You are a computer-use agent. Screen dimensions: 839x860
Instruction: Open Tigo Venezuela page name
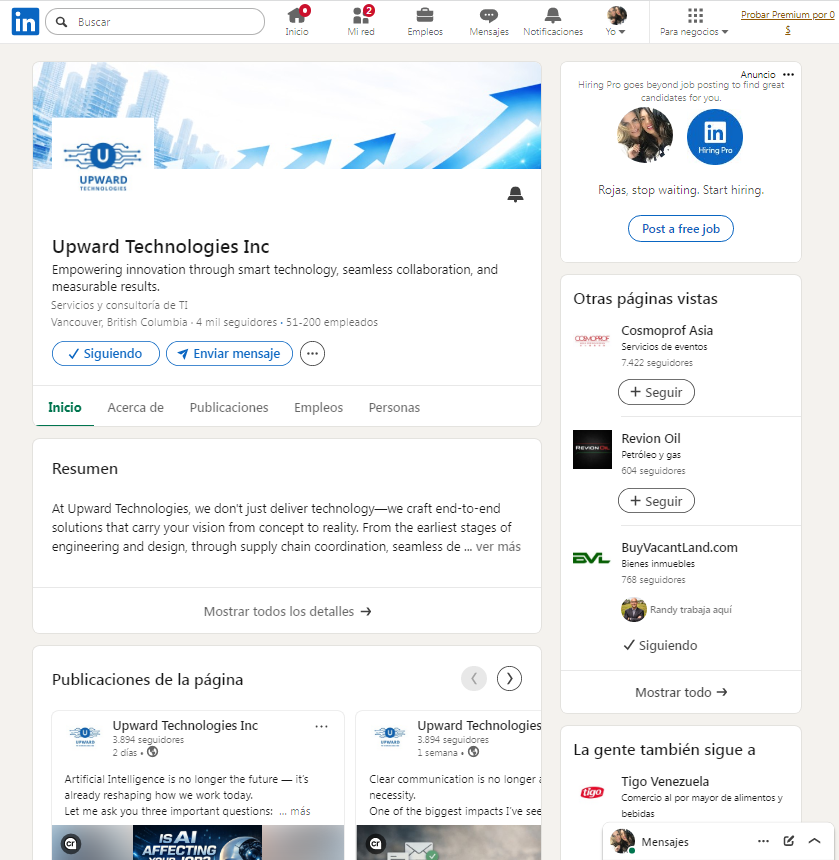point(665,782)
